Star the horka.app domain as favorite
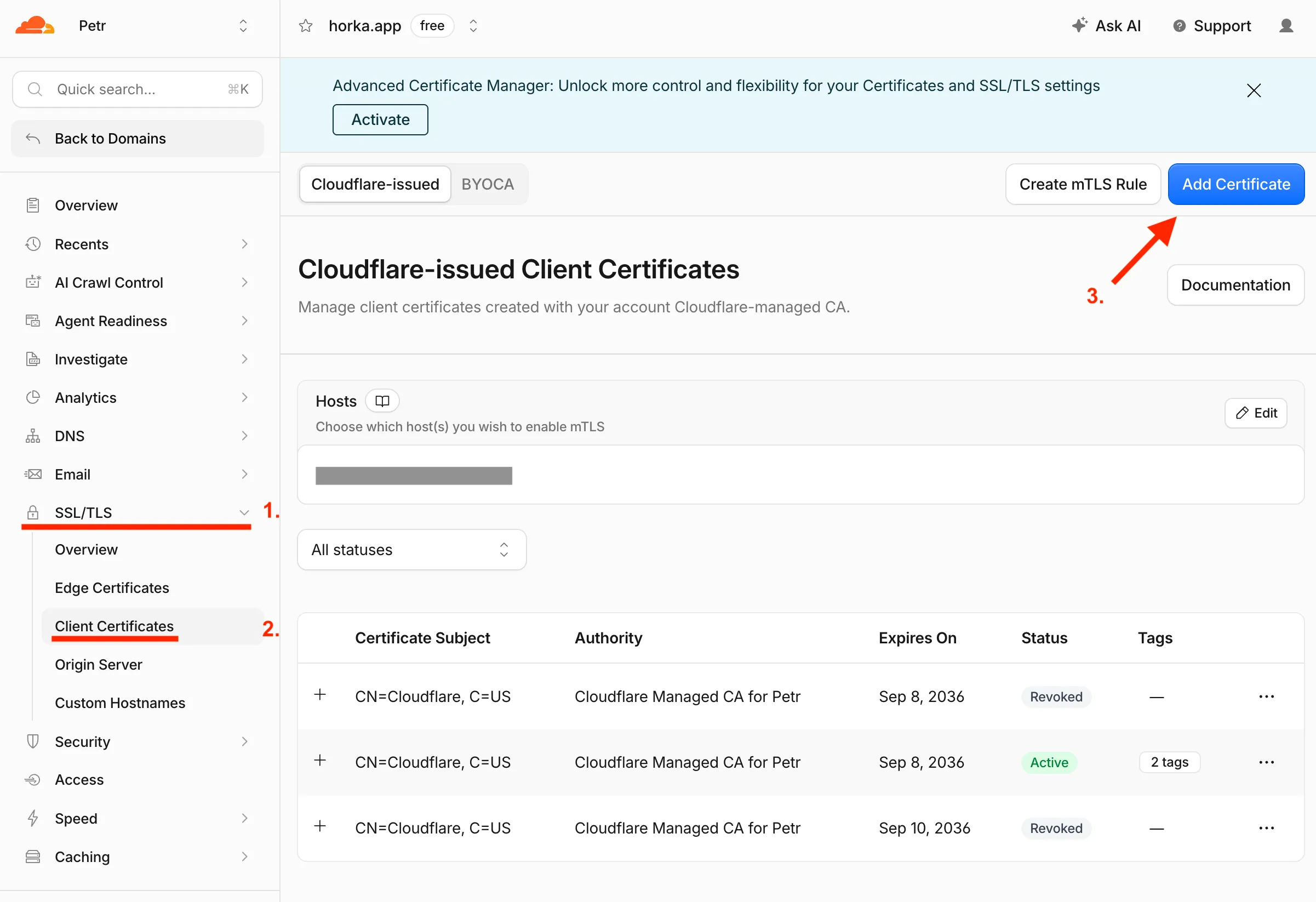The image size is (1316, 902). pos(306,26)
